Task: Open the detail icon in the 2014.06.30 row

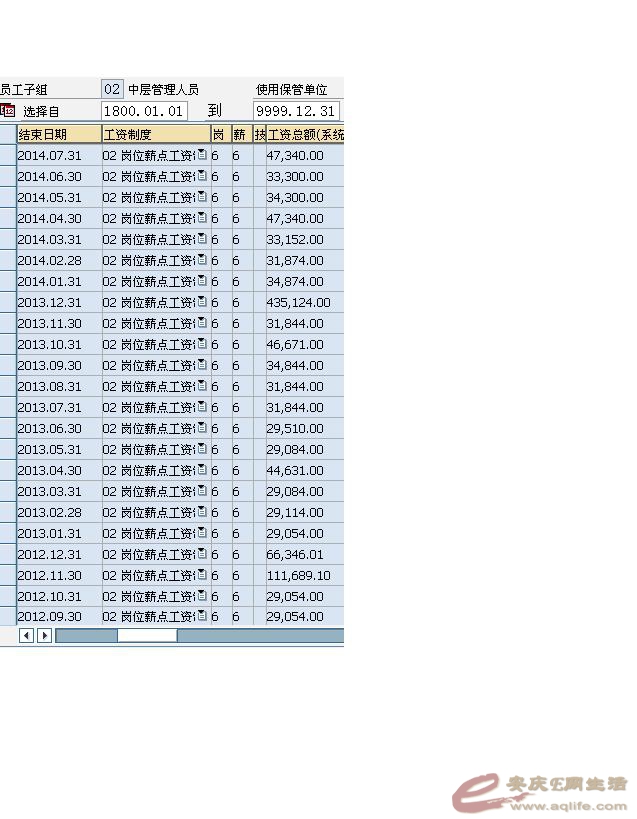Action: [202, 176]
